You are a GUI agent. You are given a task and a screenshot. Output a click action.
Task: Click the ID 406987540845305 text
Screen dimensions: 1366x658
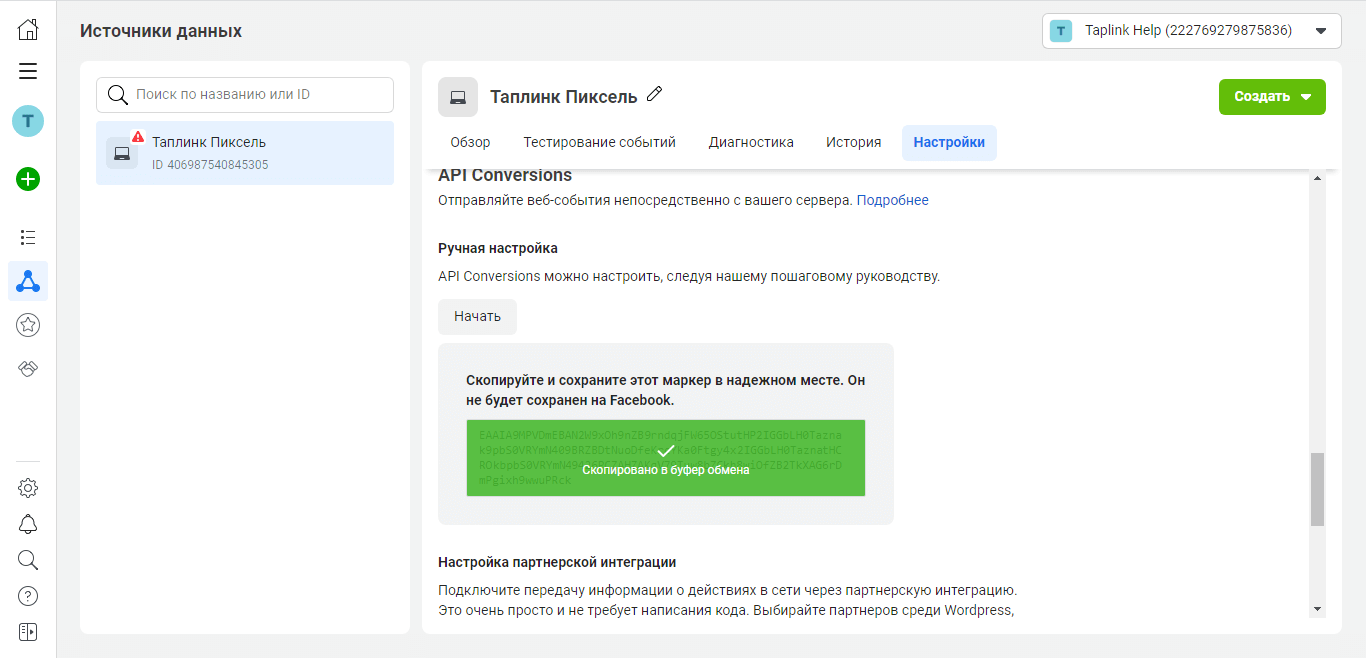(x=210, y=165)
